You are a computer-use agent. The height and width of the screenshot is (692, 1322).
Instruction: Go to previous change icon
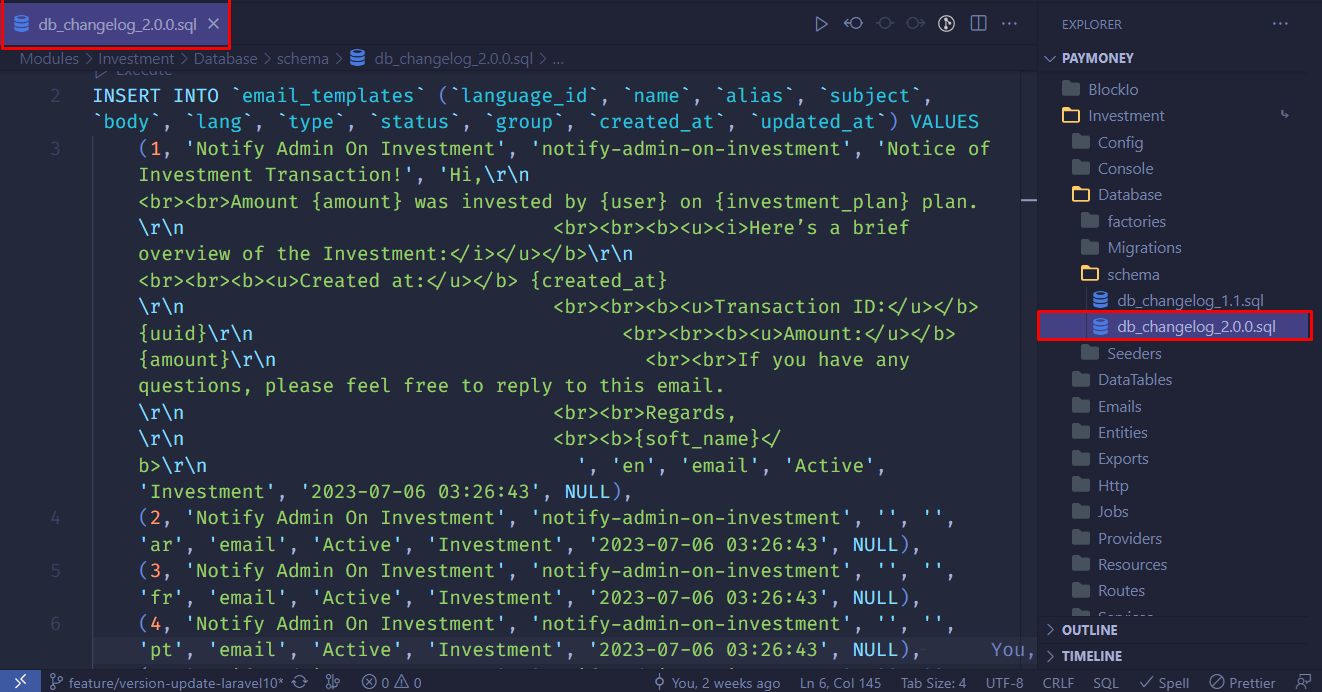[853, 24]
